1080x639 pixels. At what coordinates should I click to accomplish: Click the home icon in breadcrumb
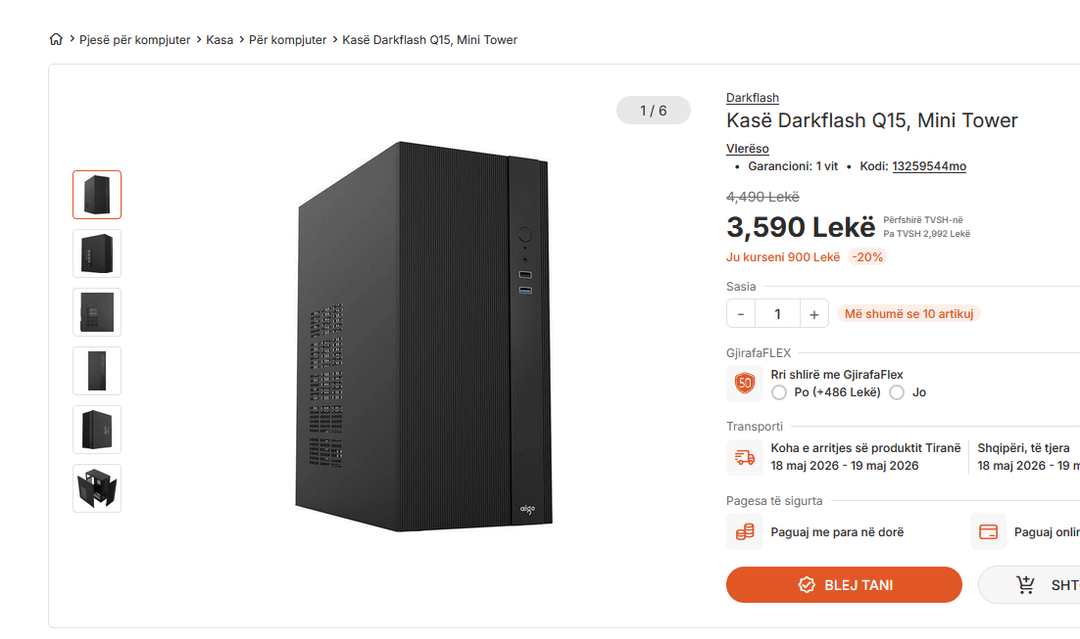click(x=56, y=40)
